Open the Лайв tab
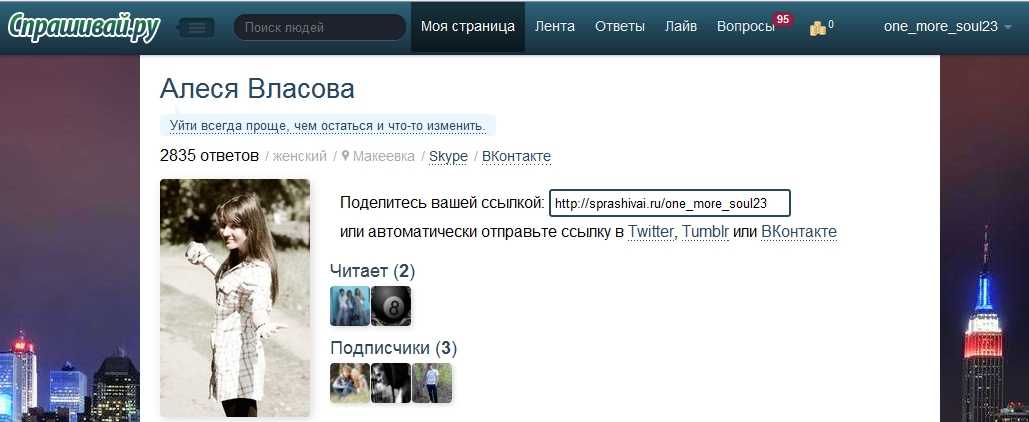1029x422 pixels. tap(681, 27)
